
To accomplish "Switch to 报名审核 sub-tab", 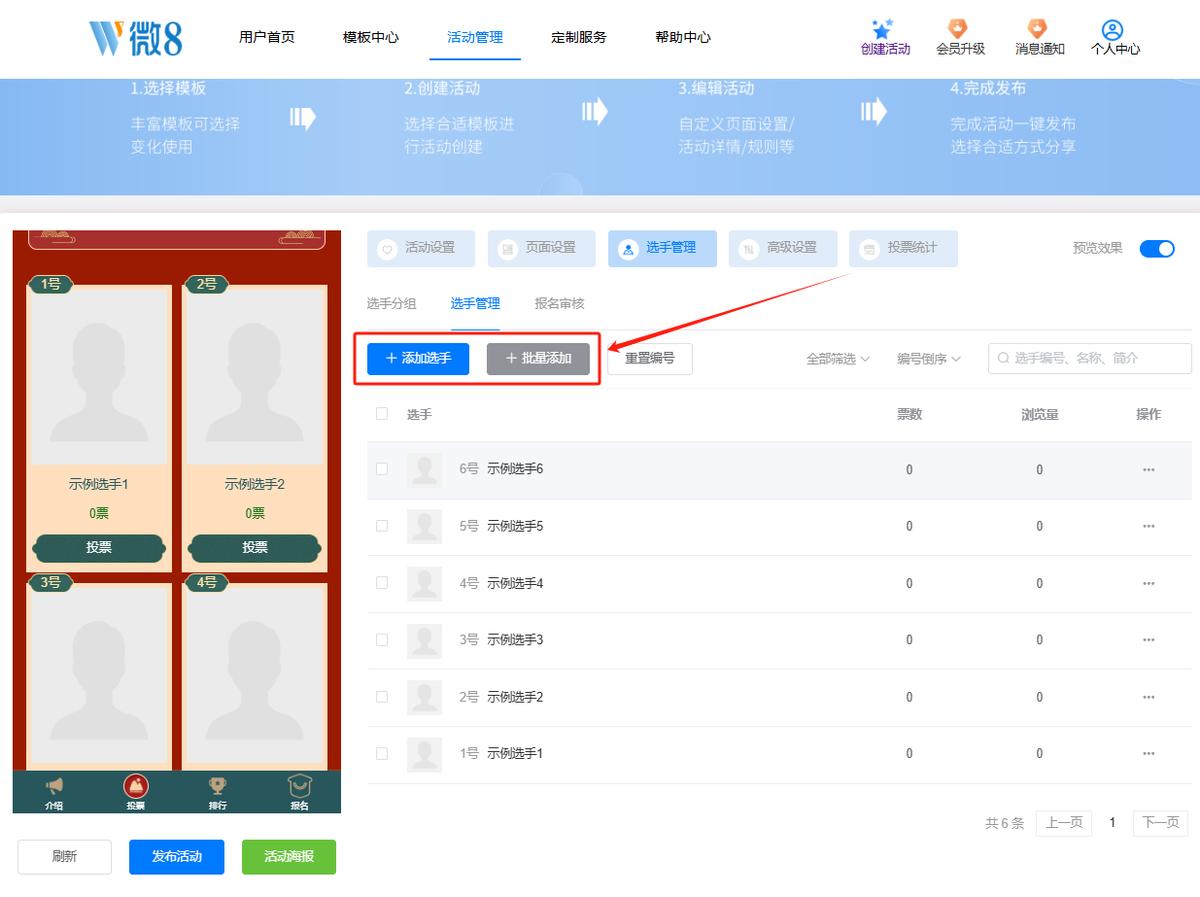I will tap(560, 304).
